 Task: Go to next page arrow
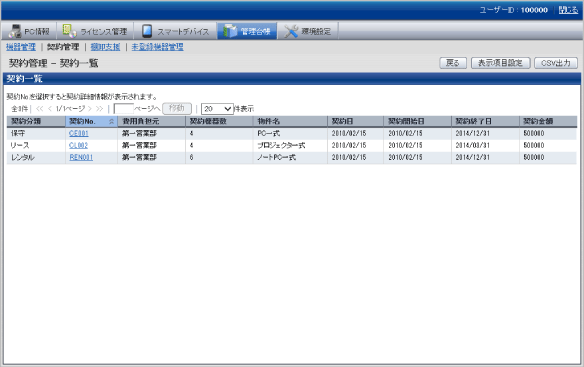coord(90,109)
